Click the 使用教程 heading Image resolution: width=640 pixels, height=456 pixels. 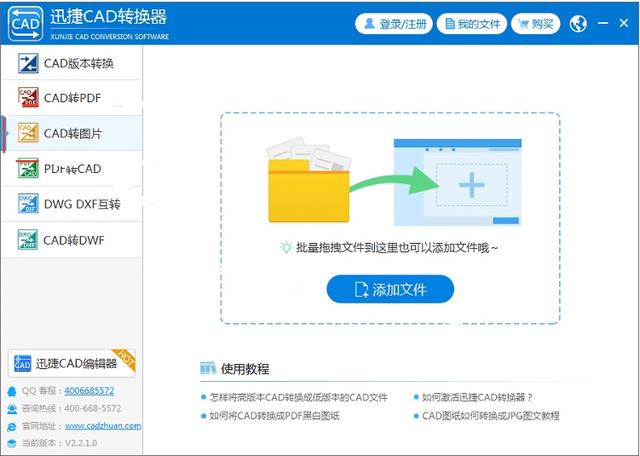click(x=245, y=369)
